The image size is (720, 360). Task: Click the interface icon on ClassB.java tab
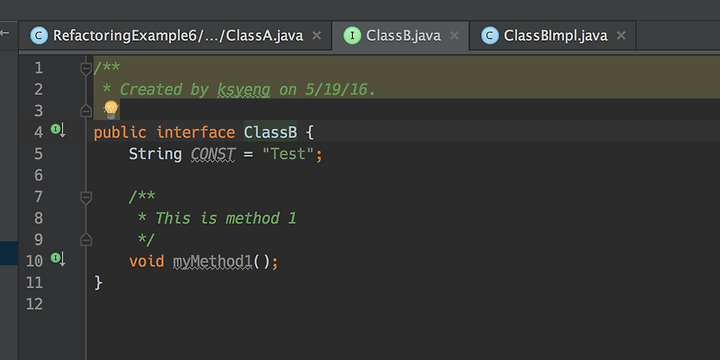[352, 35]
